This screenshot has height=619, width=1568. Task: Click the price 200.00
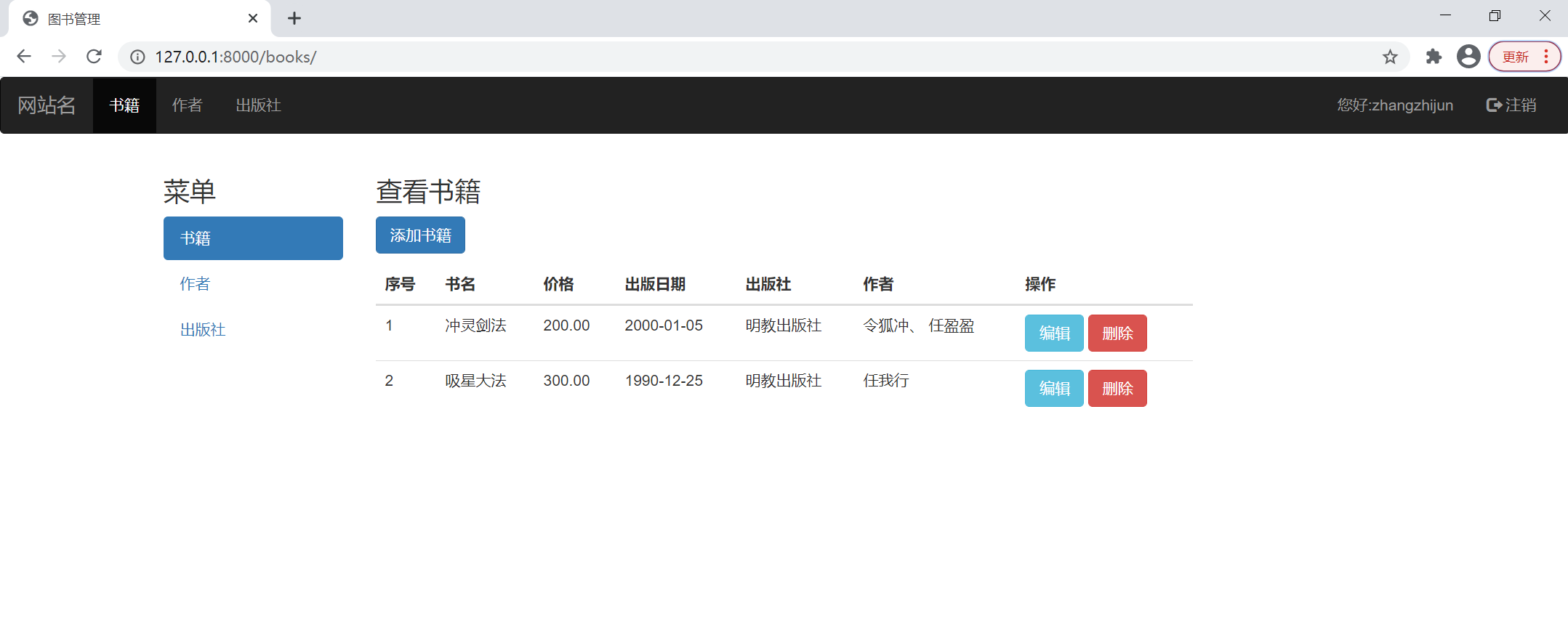pos(566,325)
